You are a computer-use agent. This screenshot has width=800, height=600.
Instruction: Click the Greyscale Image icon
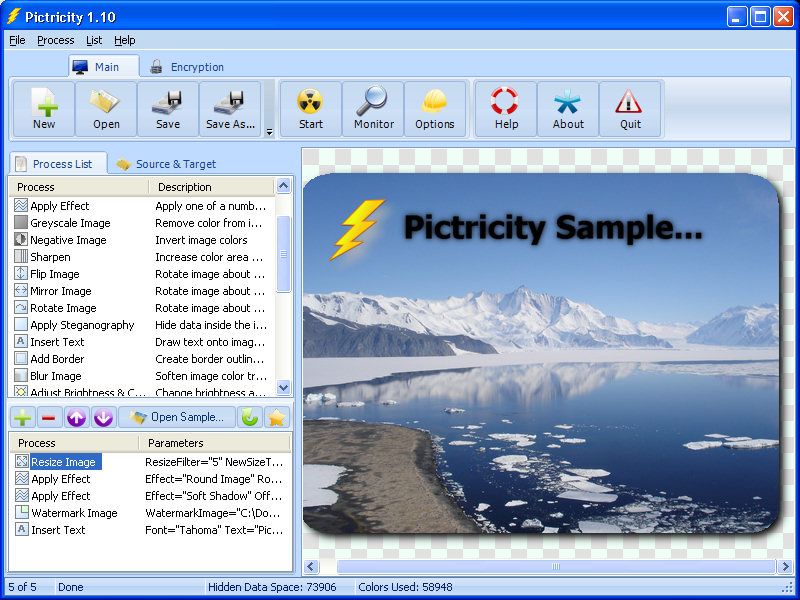click(21, 222)
